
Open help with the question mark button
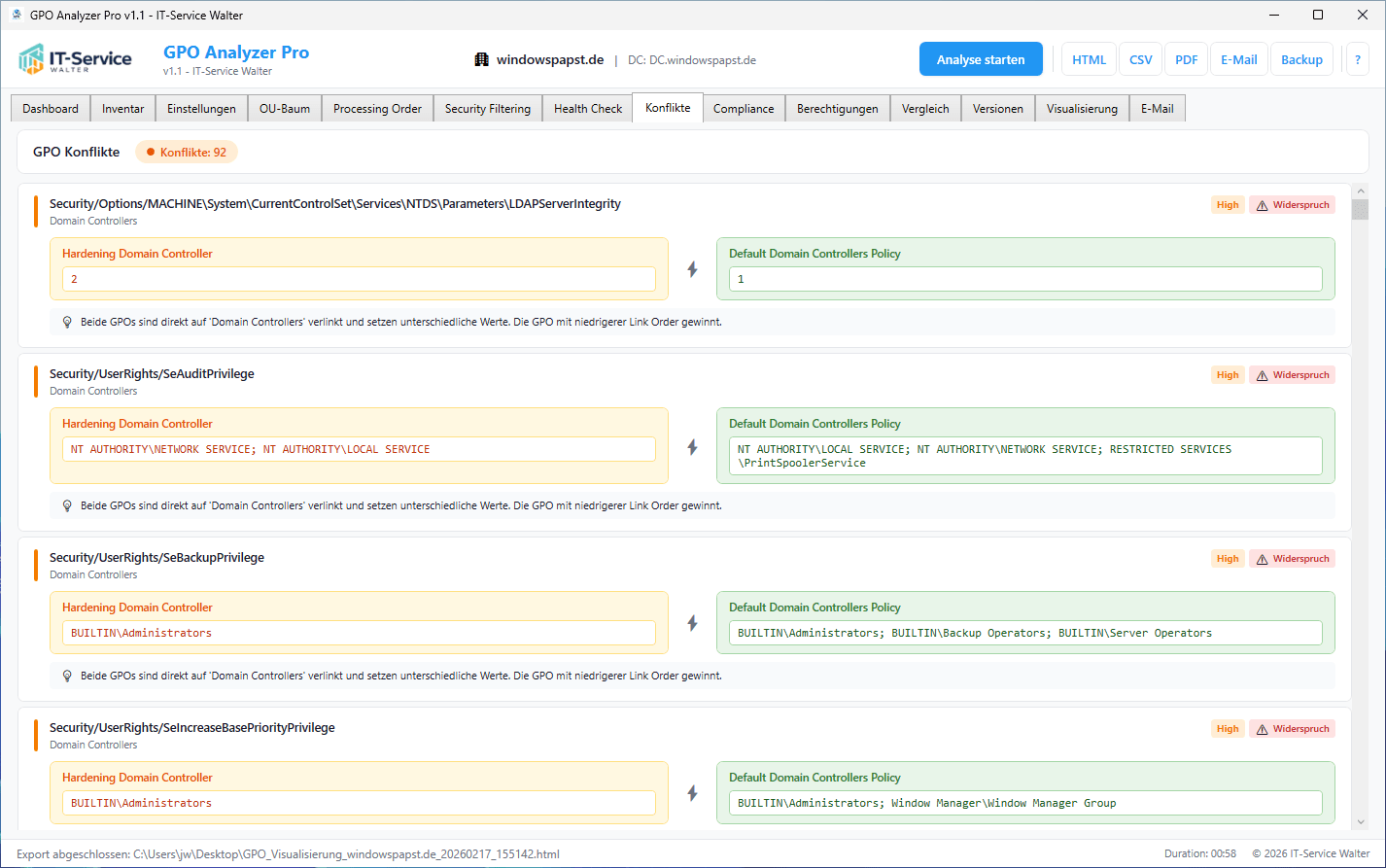[1357, 59]
